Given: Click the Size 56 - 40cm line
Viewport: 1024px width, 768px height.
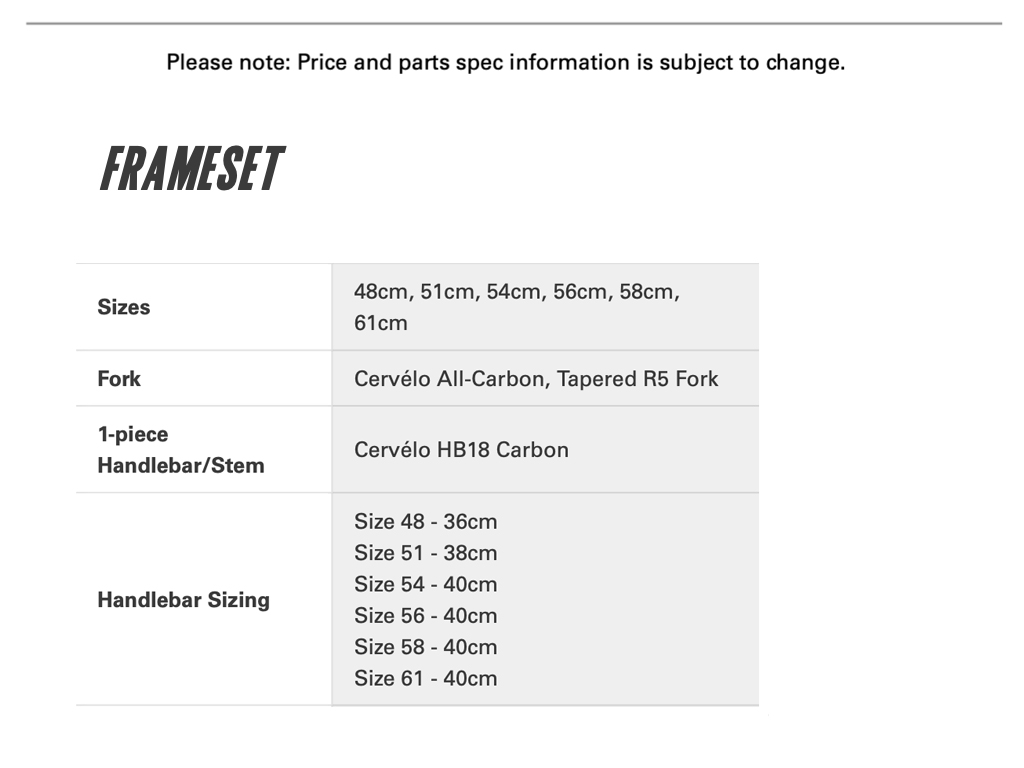Looking at the screenshot, I should pos(425,615).
